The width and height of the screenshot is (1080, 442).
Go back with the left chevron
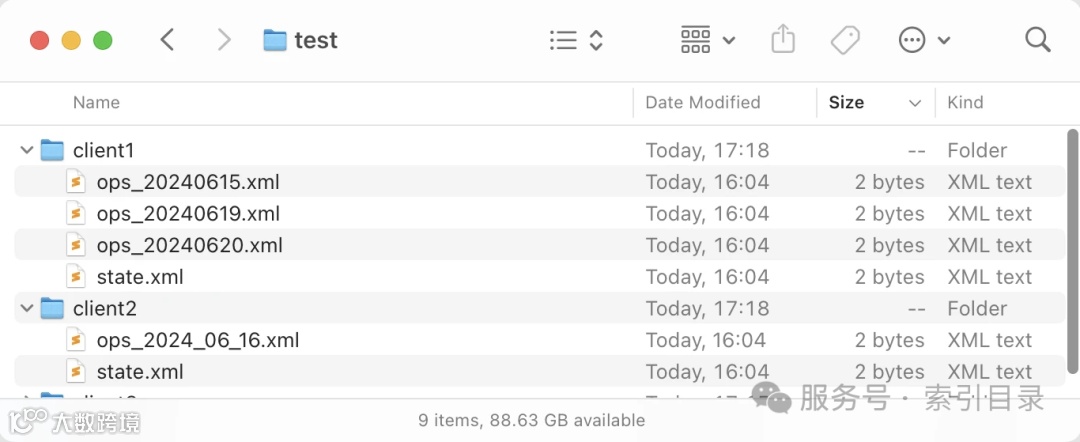[x=167, y=40]
